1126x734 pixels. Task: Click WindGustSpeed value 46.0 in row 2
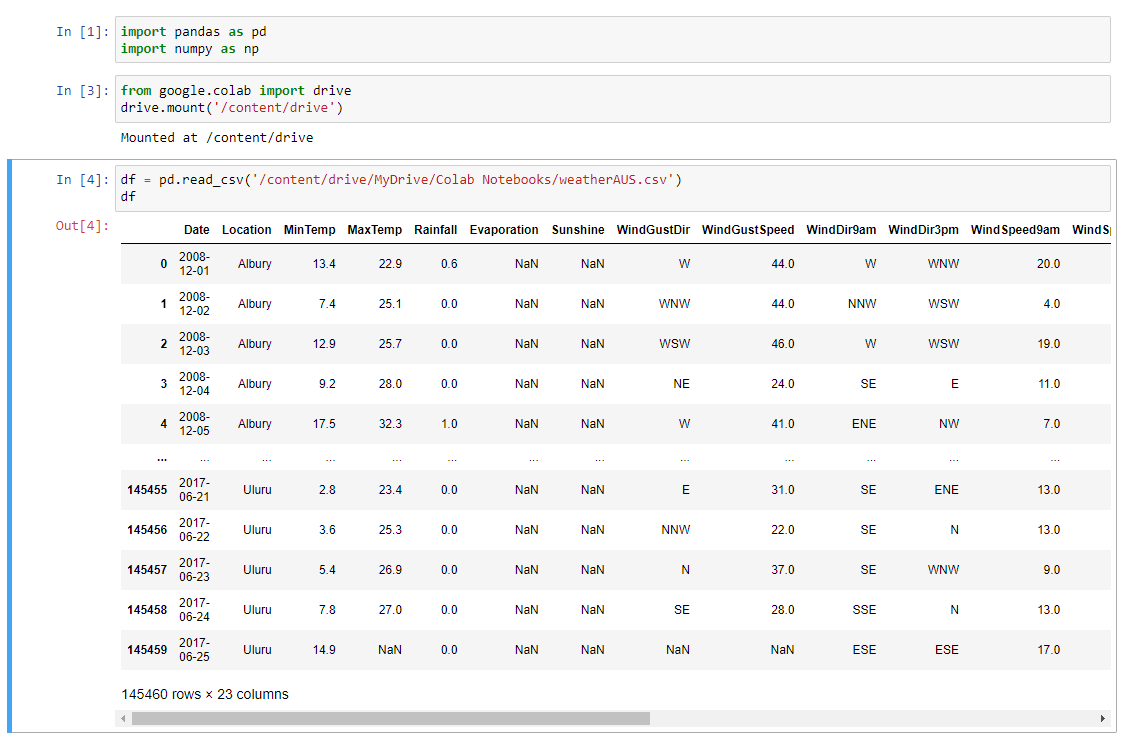(x=783, y=344)
